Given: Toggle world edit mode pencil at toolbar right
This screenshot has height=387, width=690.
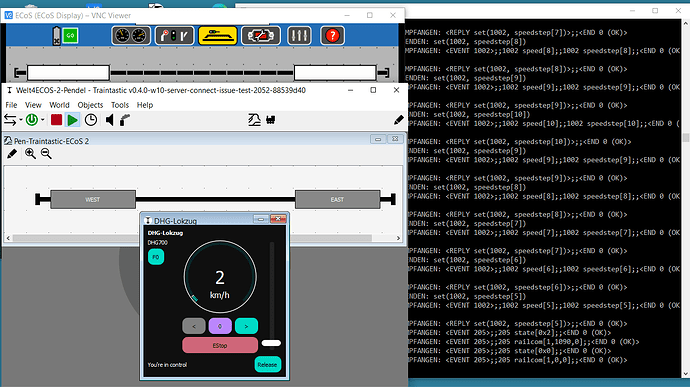Looking at the screenshot, I should pyautogui.click(x=399, y=120).
